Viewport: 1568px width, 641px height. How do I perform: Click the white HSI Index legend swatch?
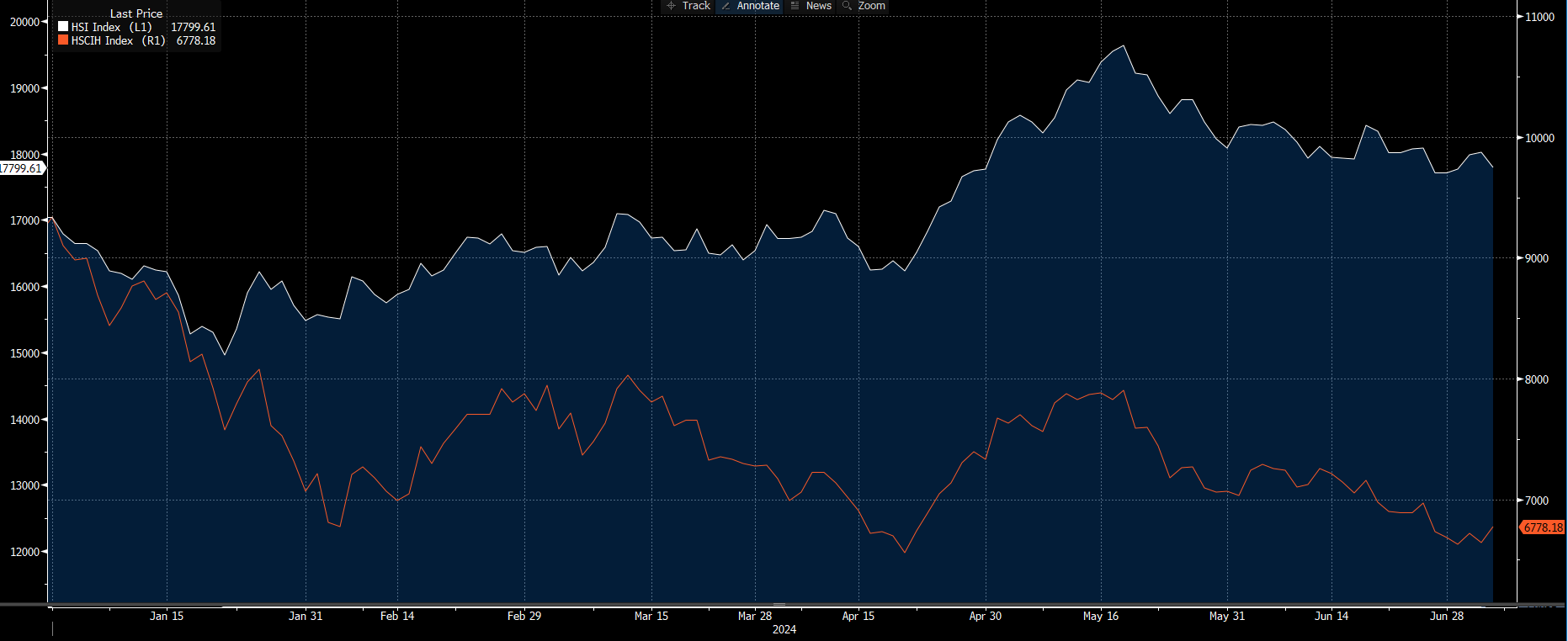63,27
